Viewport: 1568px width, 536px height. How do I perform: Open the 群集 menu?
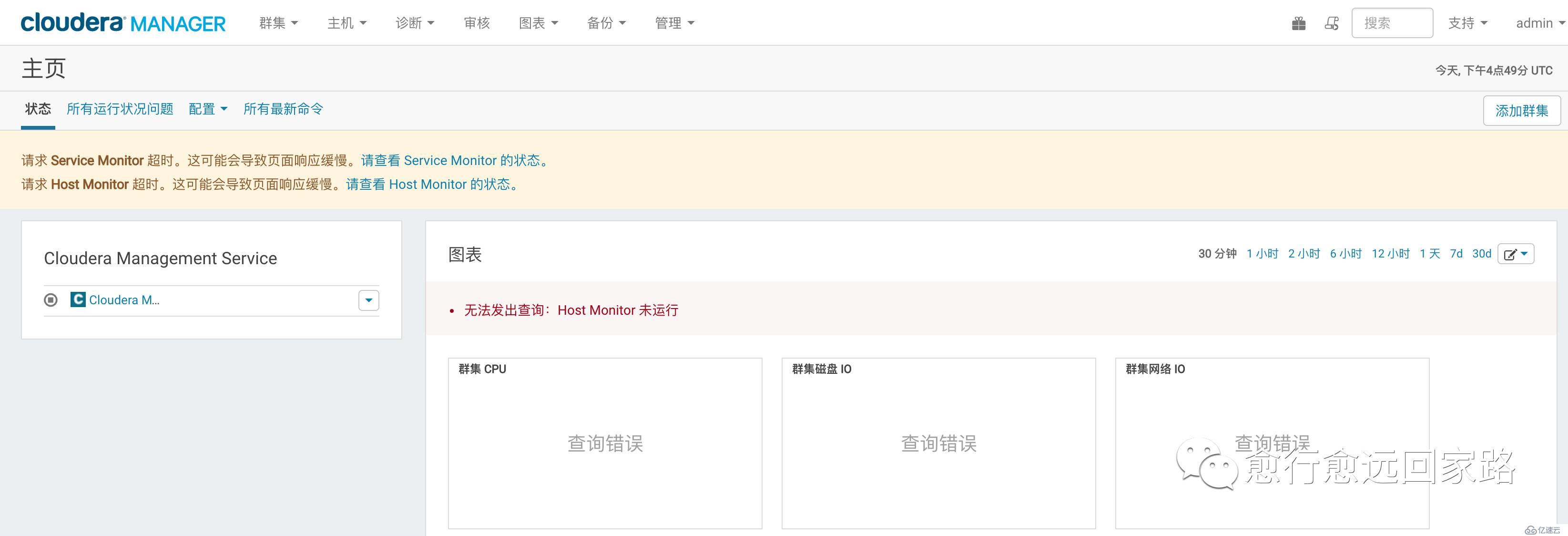pos(278,23)
